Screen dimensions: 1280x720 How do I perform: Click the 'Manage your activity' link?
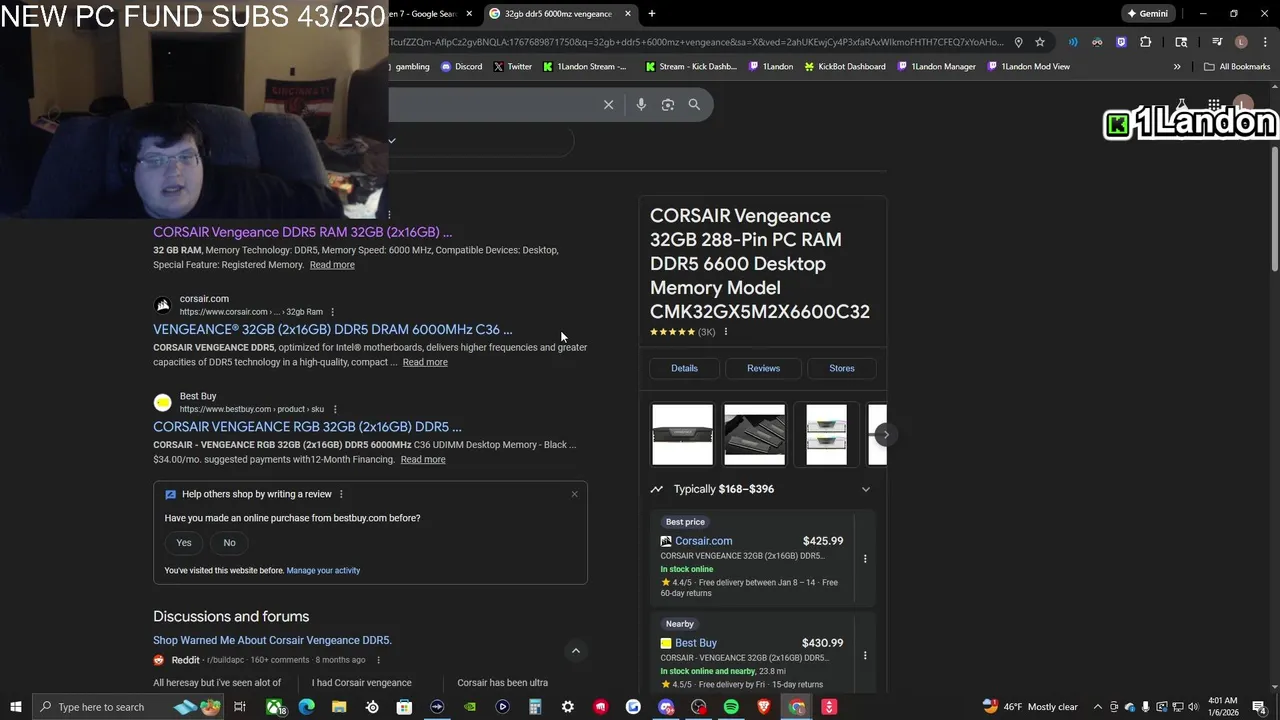tap(323, 570)
